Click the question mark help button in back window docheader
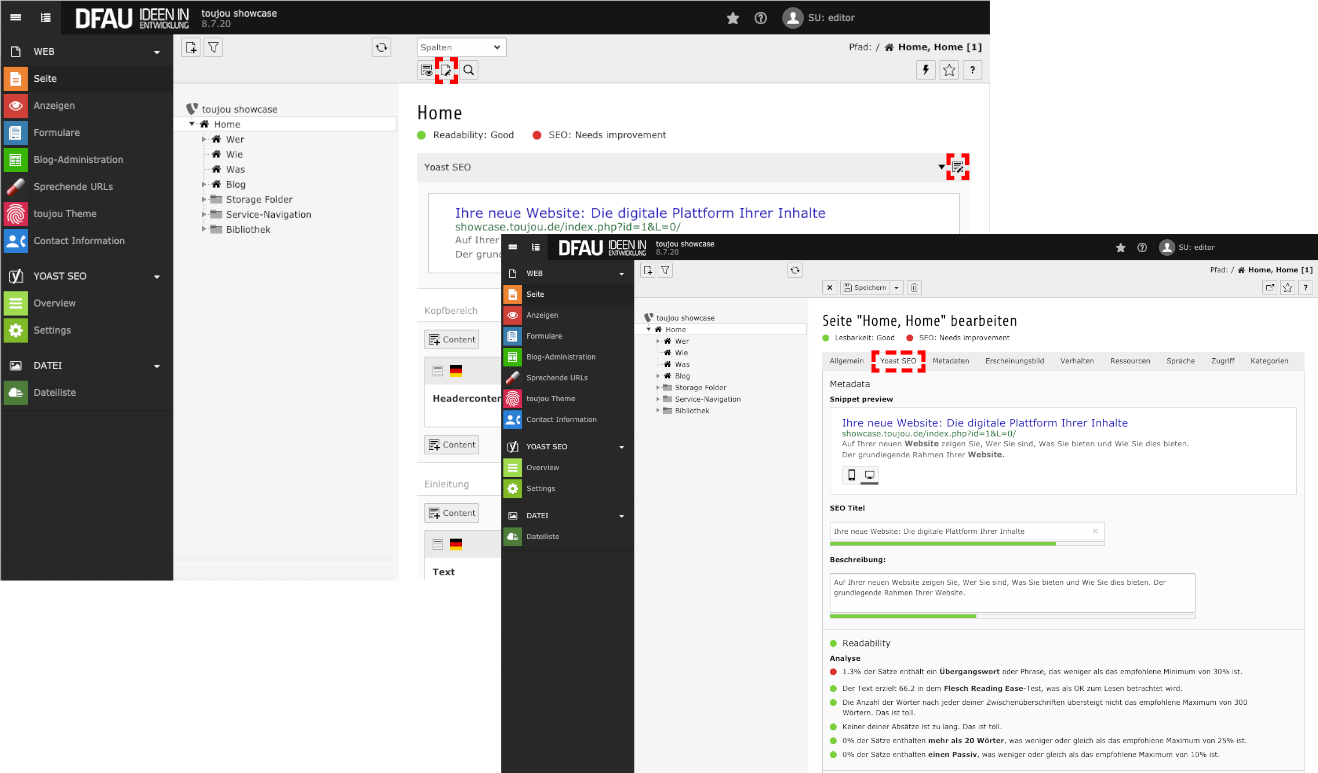 point(971,70)
